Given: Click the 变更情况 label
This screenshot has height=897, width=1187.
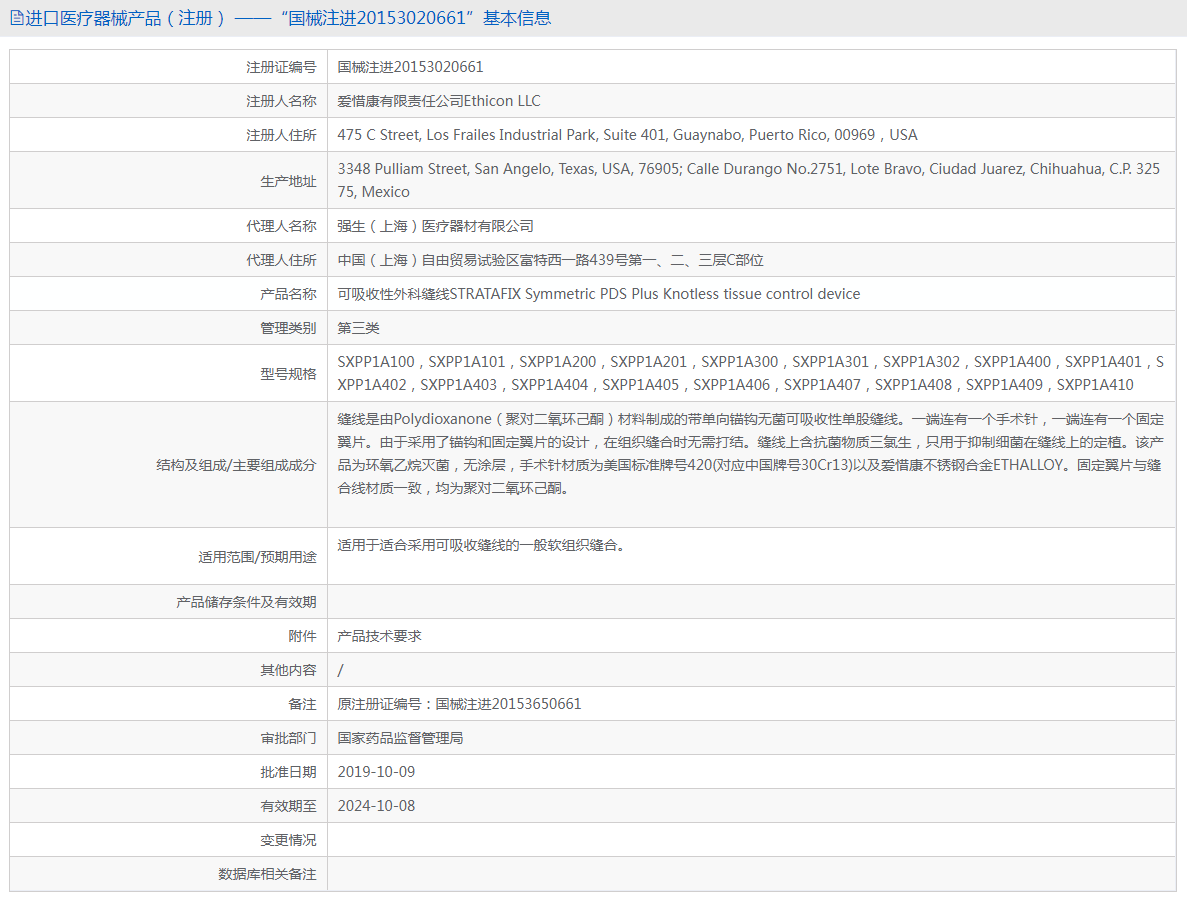Looking at the screenshot, I should 288,841.
